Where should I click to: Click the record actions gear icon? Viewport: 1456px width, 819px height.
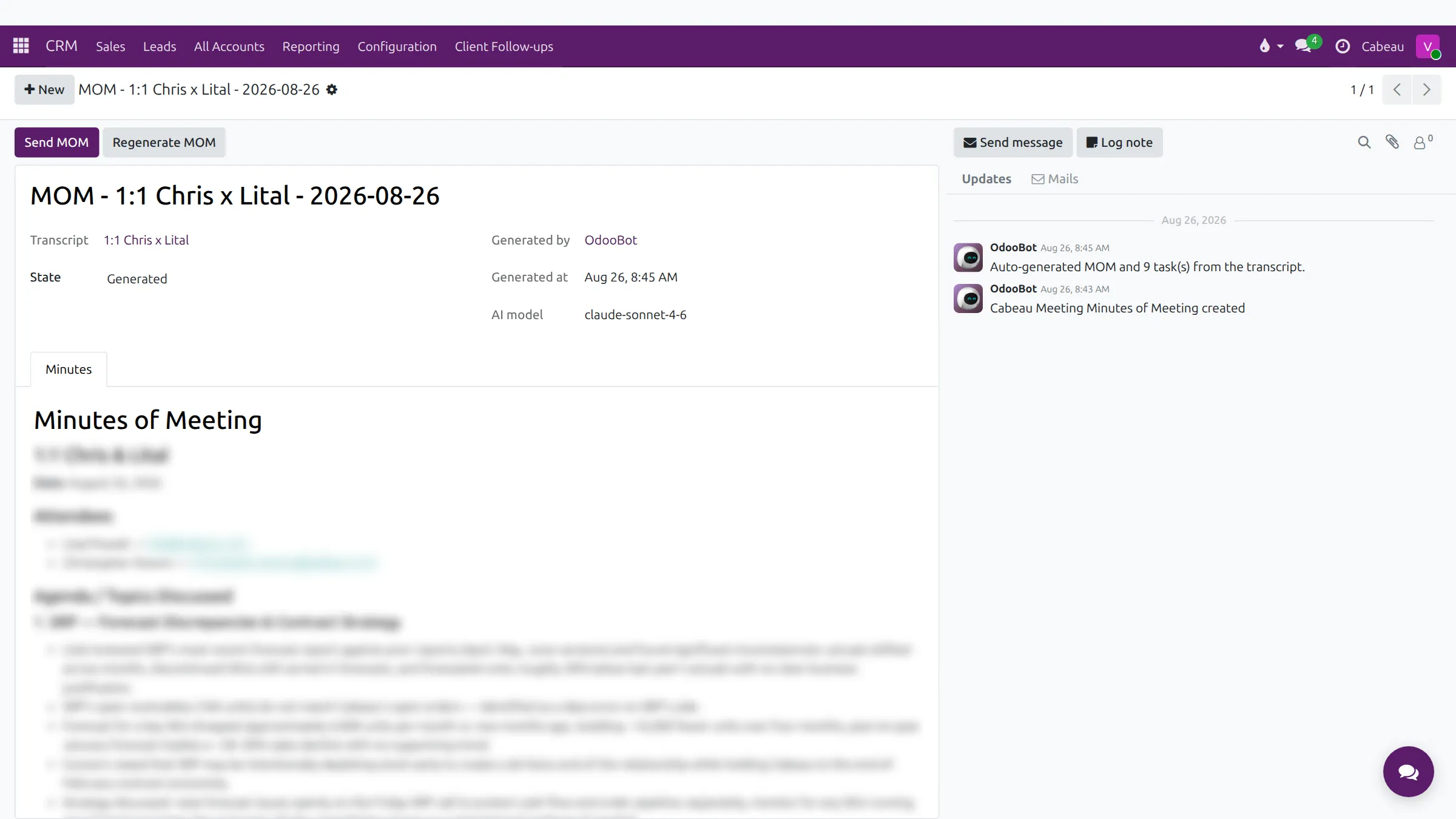(331, 90)
